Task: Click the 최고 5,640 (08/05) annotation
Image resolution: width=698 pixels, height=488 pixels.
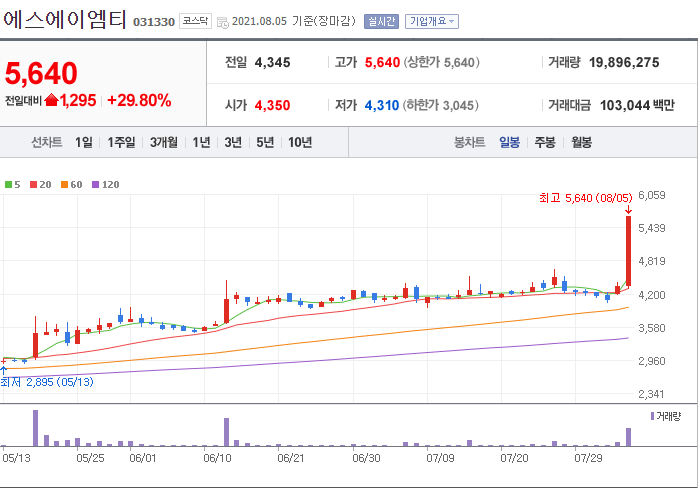Action: pos(585,198)
